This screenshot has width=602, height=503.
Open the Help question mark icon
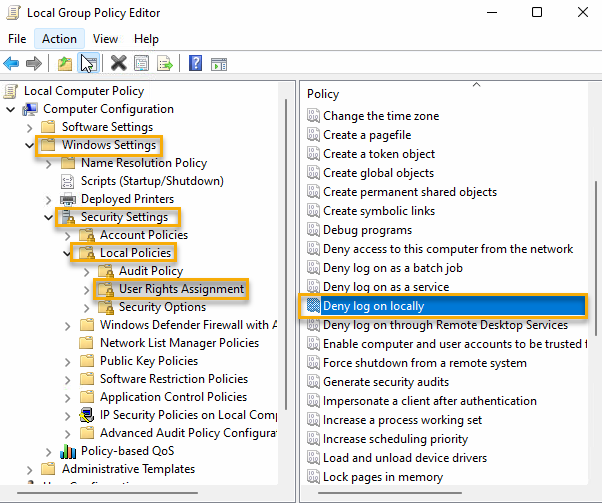click(x=195, y=63)
